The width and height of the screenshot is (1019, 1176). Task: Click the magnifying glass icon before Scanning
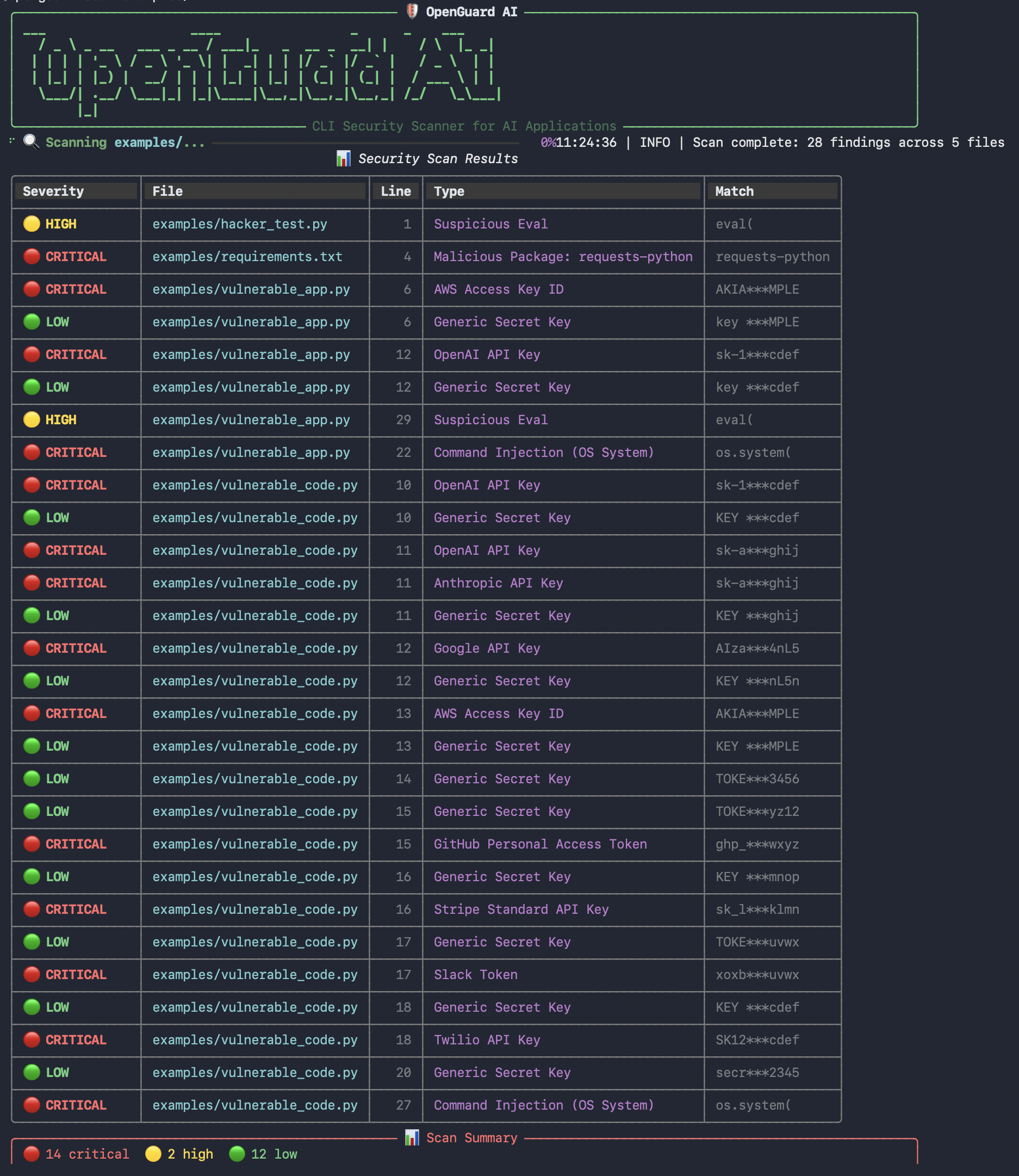tap(32, 141)
